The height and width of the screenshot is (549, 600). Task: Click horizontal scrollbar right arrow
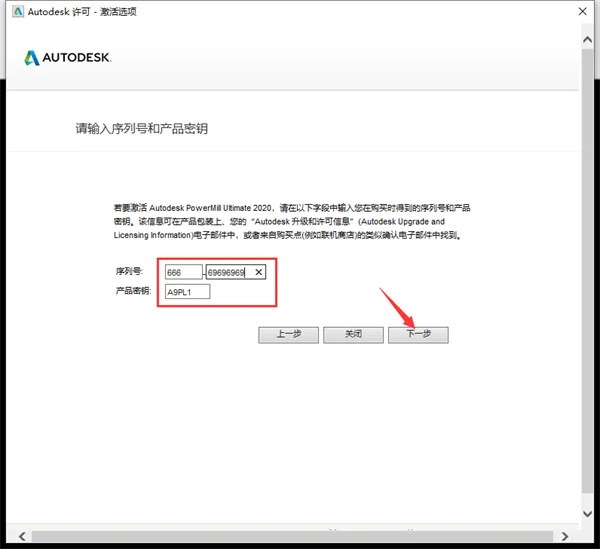565,536
